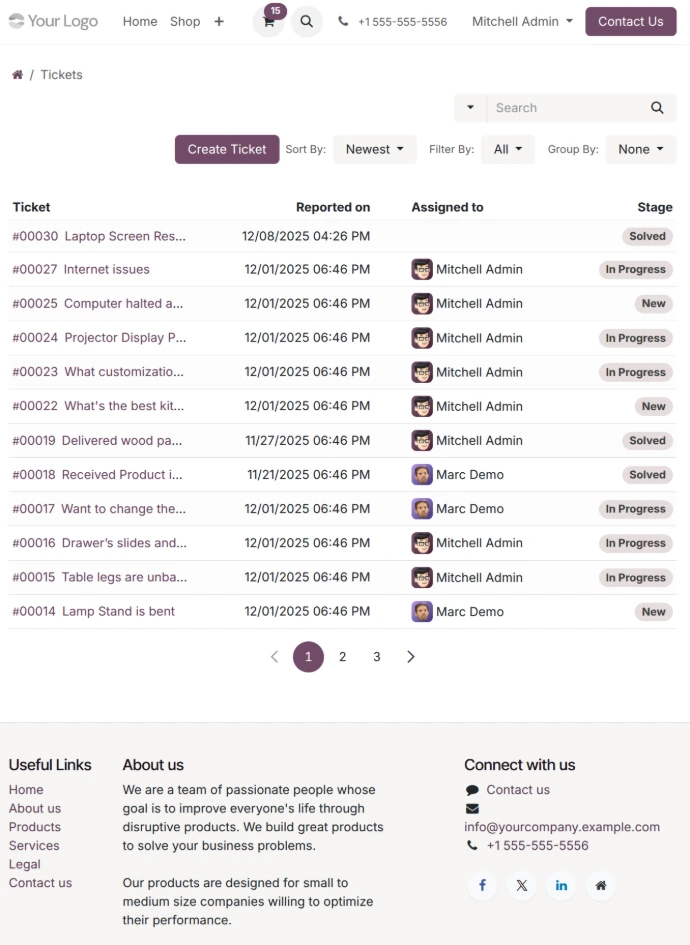
Task: Submit search with the tickets magnifier icon
Action: coord(657,108)
